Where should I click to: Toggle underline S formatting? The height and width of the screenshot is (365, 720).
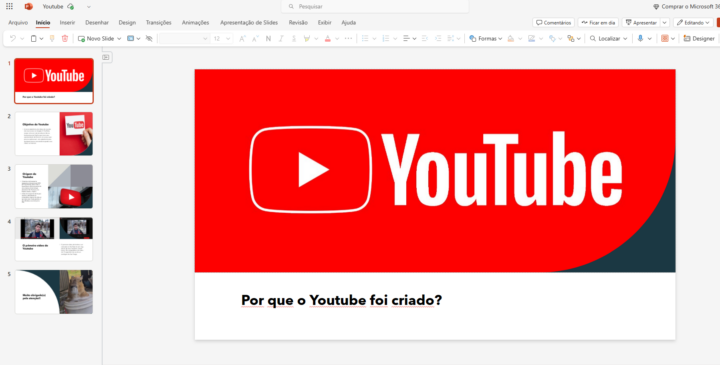[294, 39]
